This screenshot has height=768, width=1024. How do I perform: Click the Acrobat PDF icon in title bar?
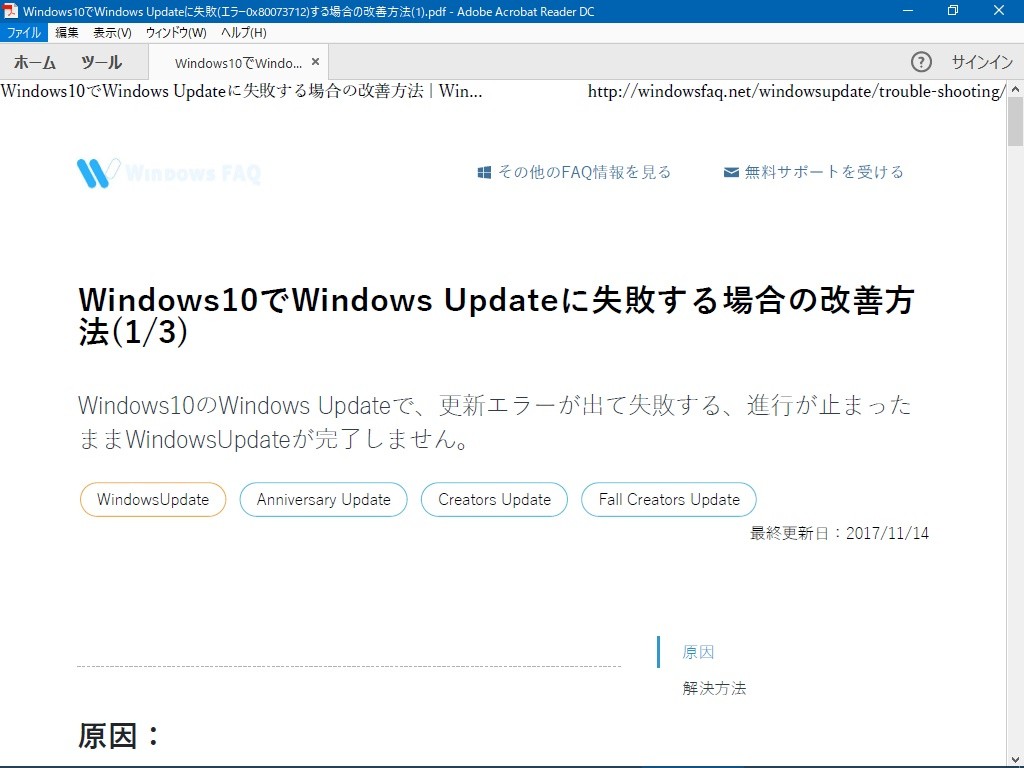pyautogui.click(x=10, y=11)
